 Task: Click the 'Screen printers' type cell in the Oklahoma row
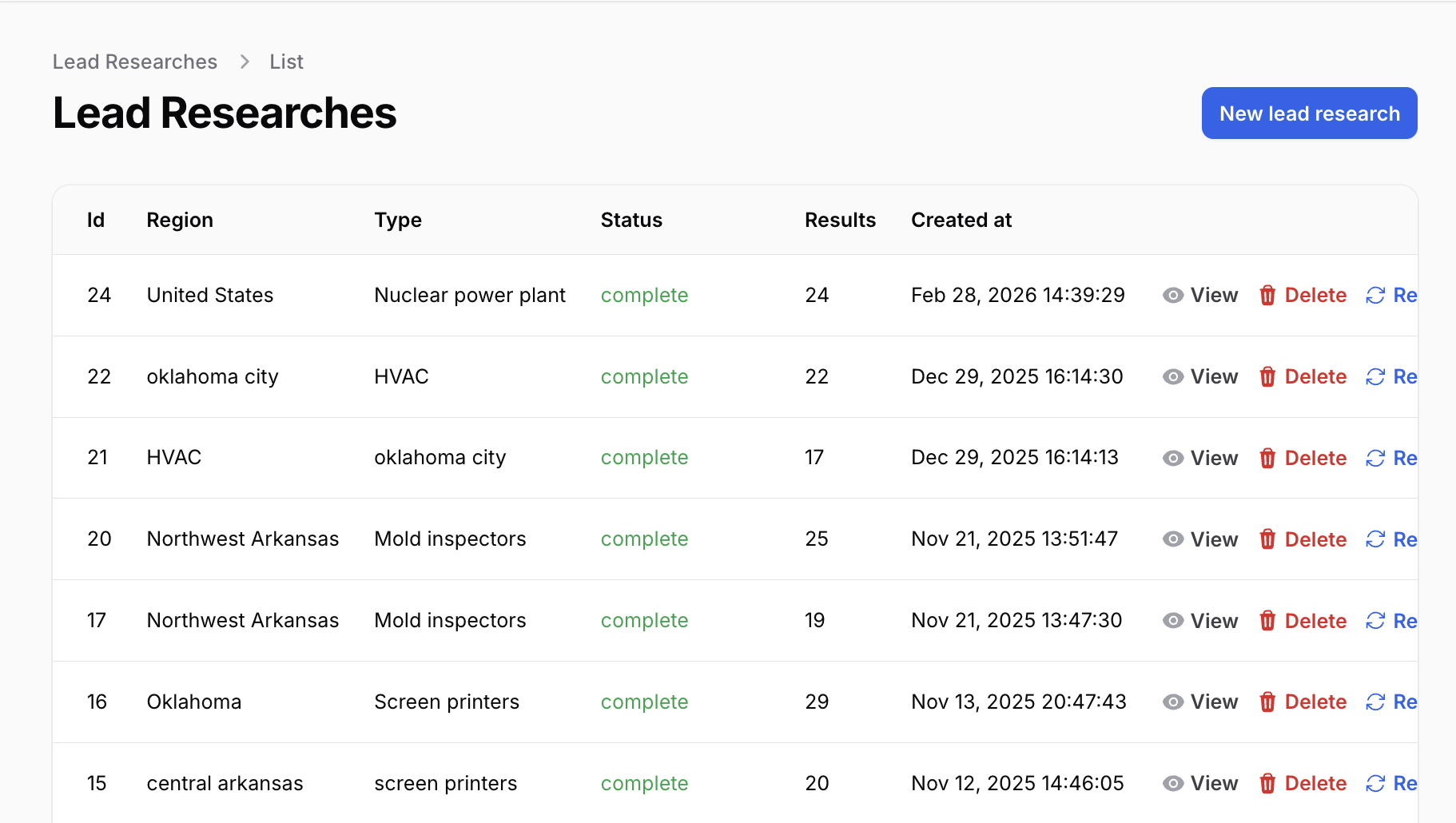(447, 702)
